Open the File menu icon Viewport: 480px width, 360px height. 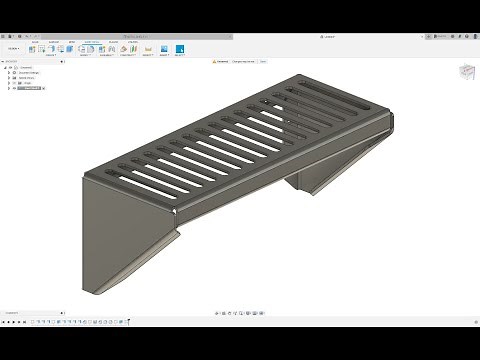coord(10,36)
